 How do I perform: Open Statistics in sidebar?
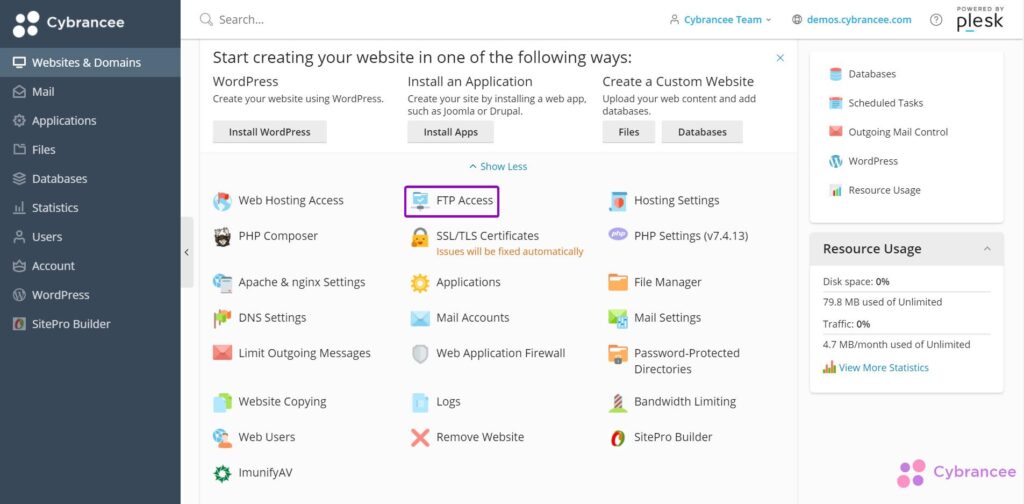[x=90, y=208]
